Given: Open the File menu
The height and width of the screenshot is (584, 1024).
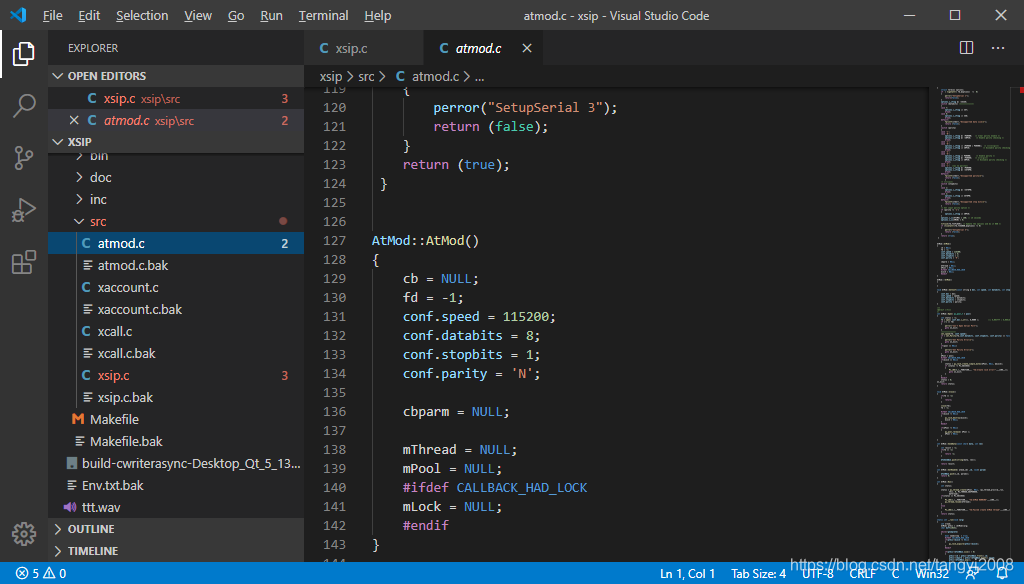Looking at the screenshot, I should [x=52, y=15].
